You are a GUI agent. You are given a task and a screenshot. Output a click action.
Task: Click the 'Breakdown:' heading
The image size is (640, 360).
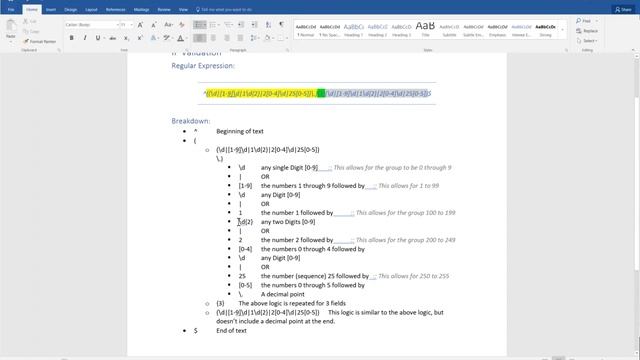[191, 121]
